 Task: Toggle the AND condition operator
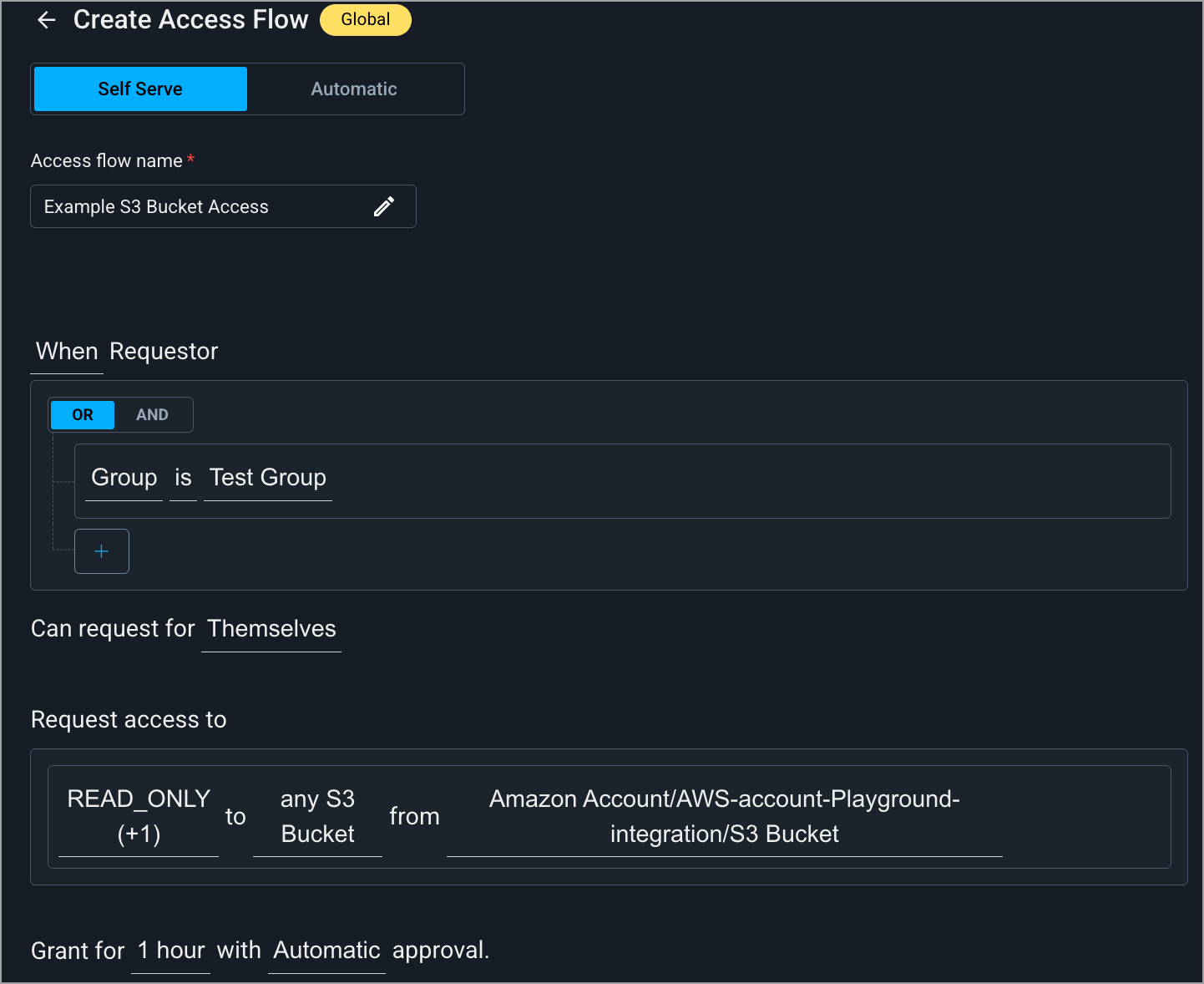point(152,415)
